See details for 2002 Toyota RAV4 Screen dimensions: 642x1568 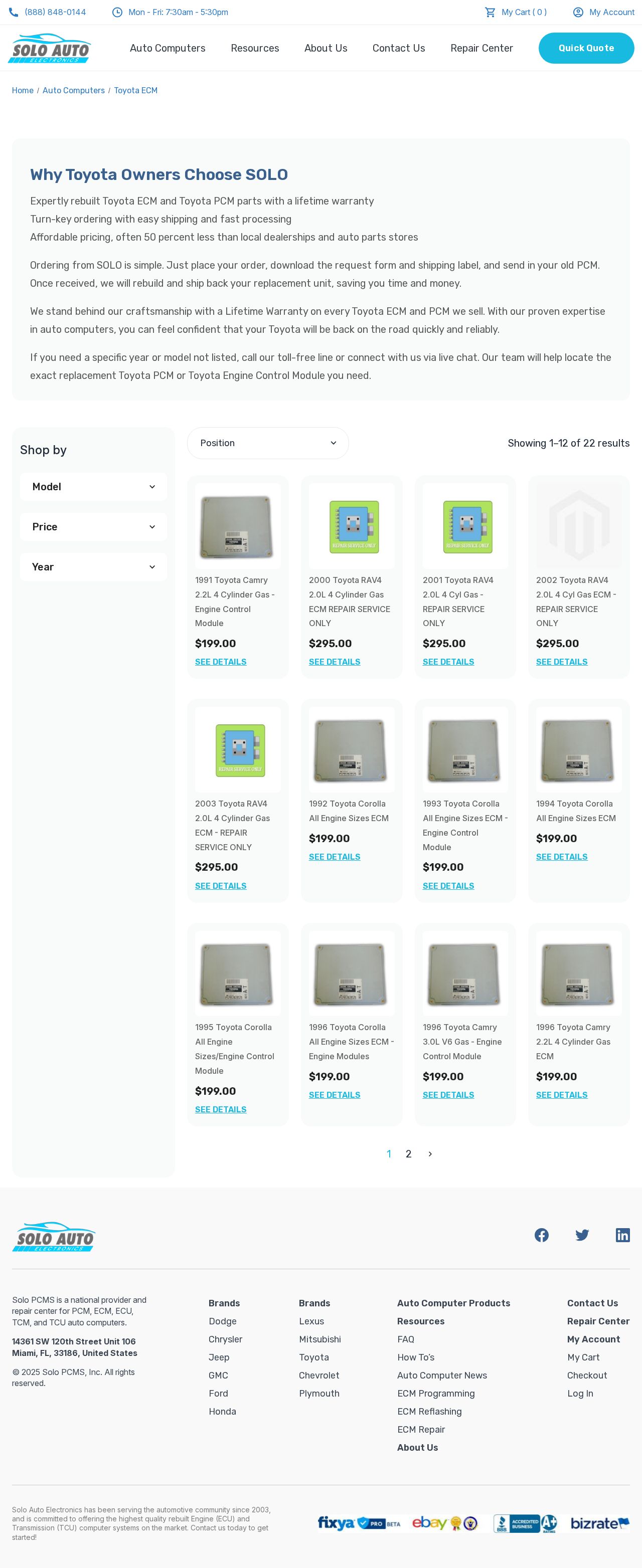click(x=562, y=662)
